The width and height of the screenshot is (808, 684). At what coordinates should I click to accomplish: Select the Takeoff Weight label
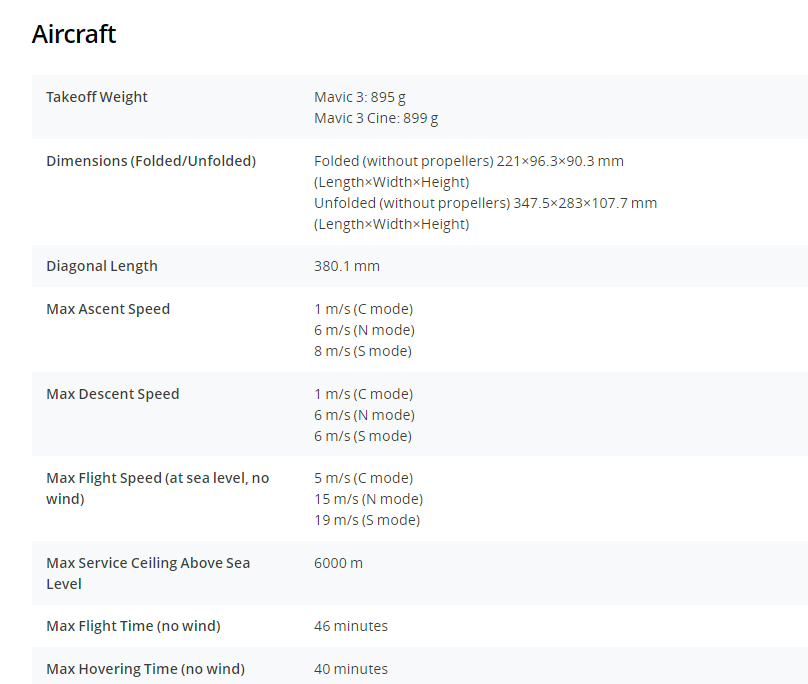[x=97, y=97]
